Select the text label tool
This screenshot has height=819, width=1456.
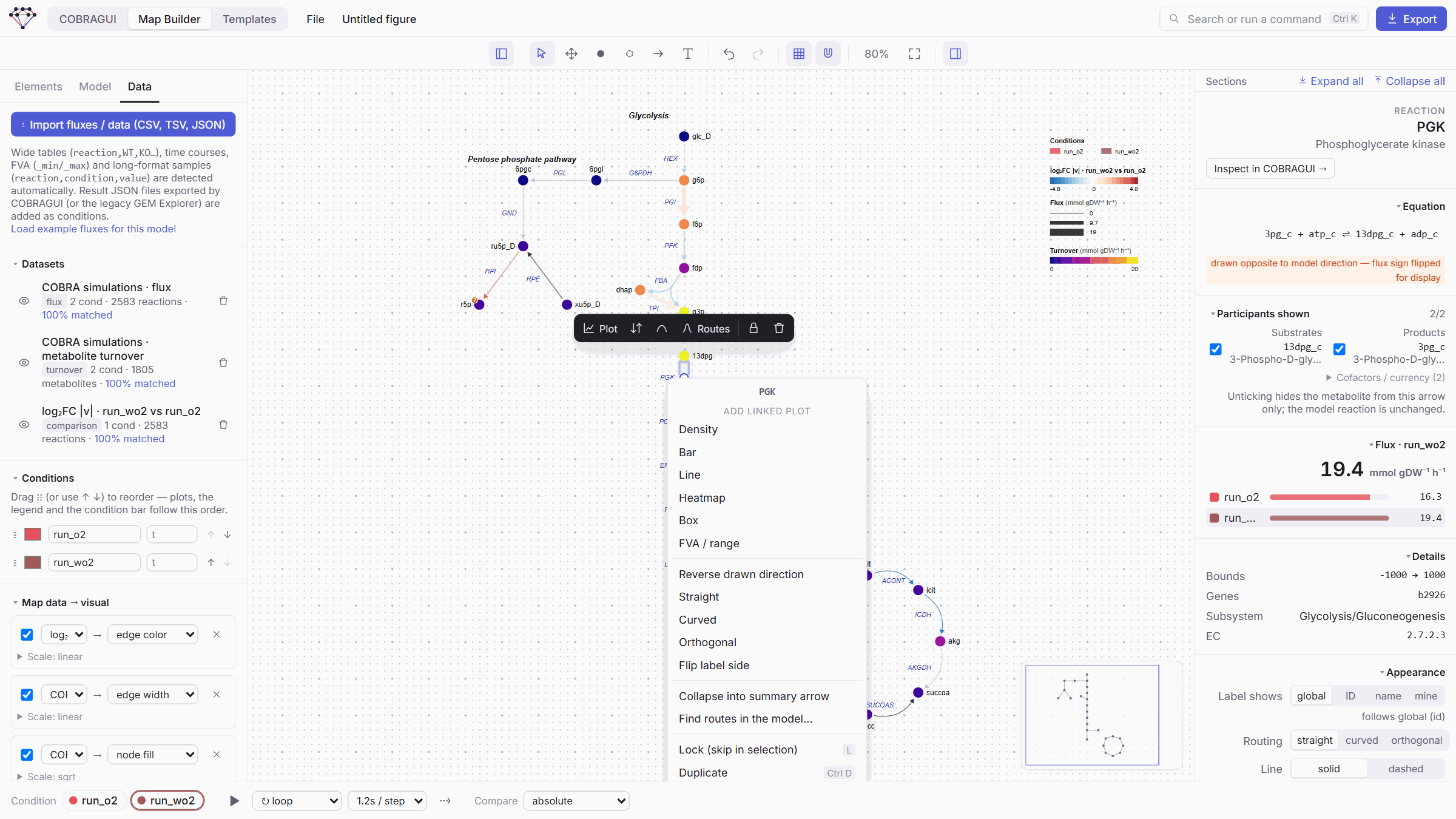[687, 54]
